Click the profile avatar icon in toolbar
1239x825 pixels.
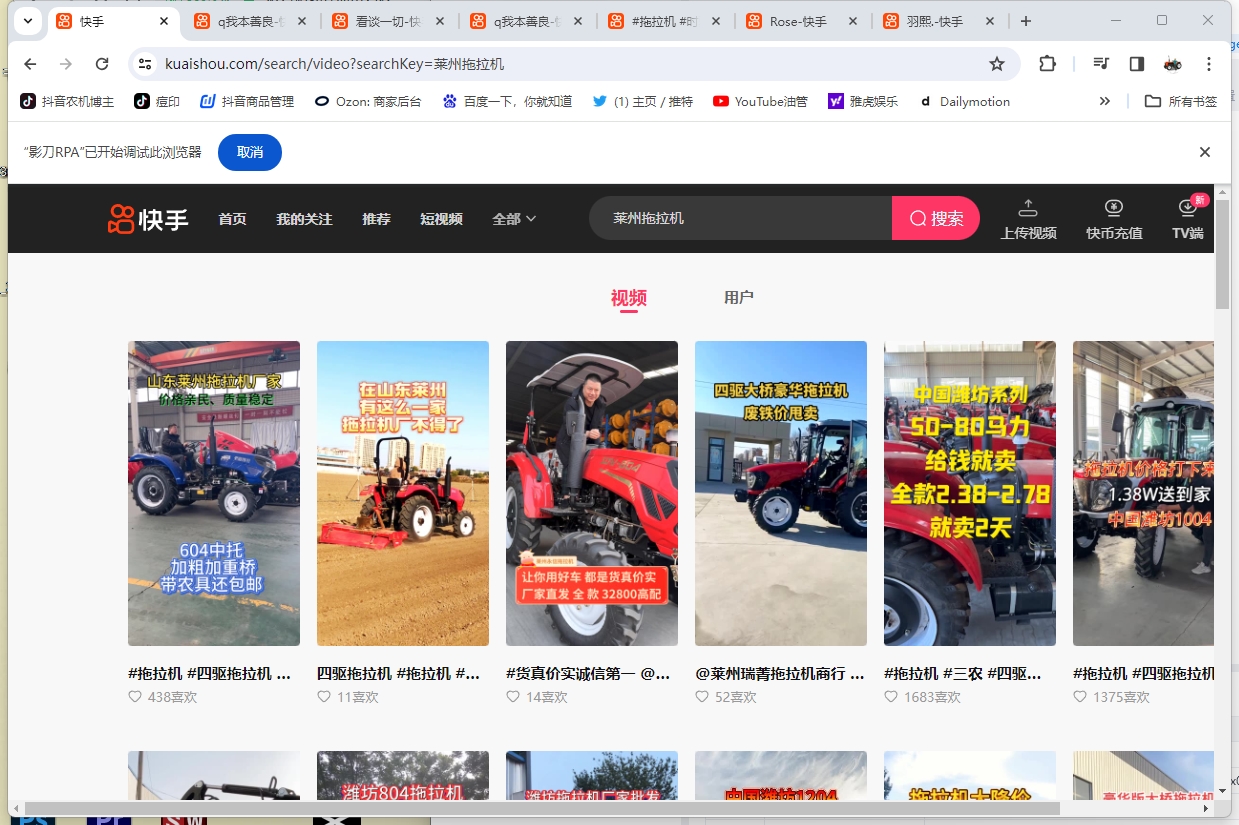[1173, 64]
